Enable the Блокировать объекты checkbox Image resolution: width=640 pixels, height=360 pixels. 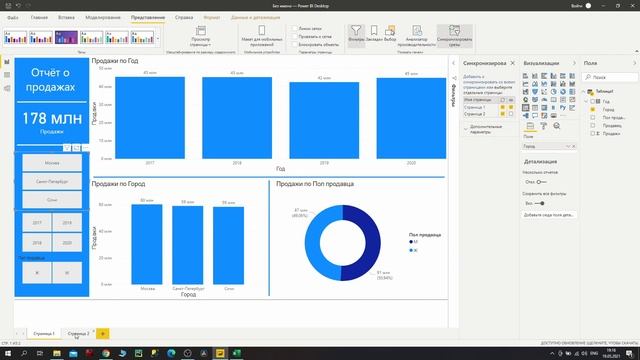(295, 44)
